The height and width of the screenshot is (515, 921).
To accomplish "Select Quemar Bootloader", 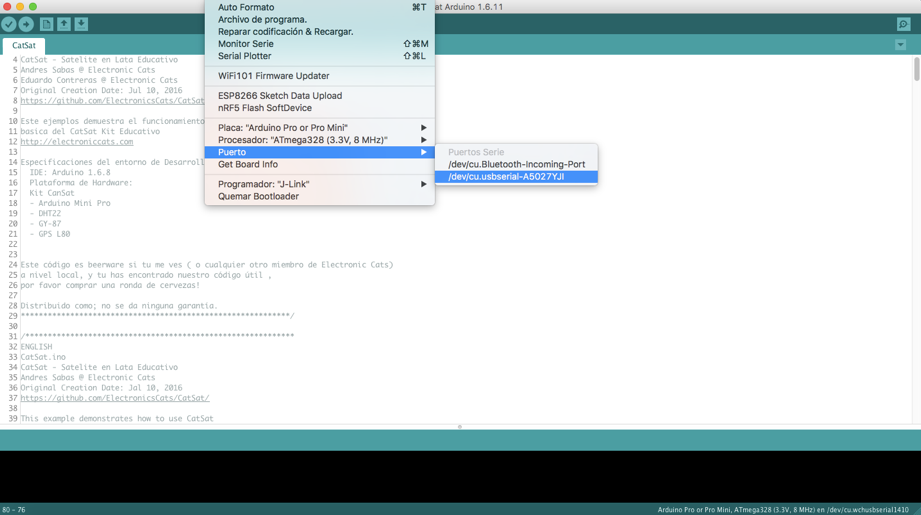I will click(320, 196).
